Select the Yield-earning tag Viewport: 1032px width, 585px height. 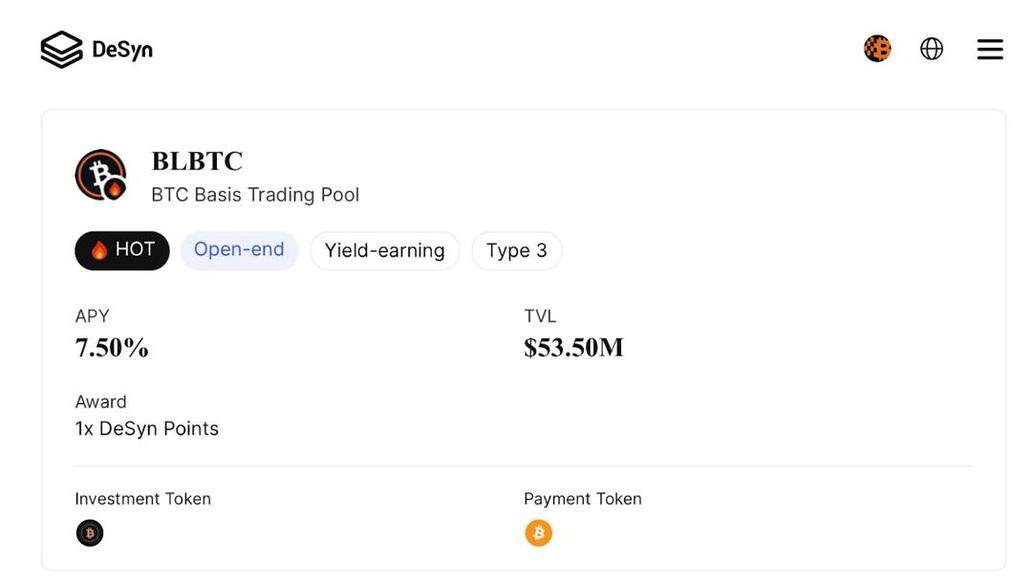384,251
